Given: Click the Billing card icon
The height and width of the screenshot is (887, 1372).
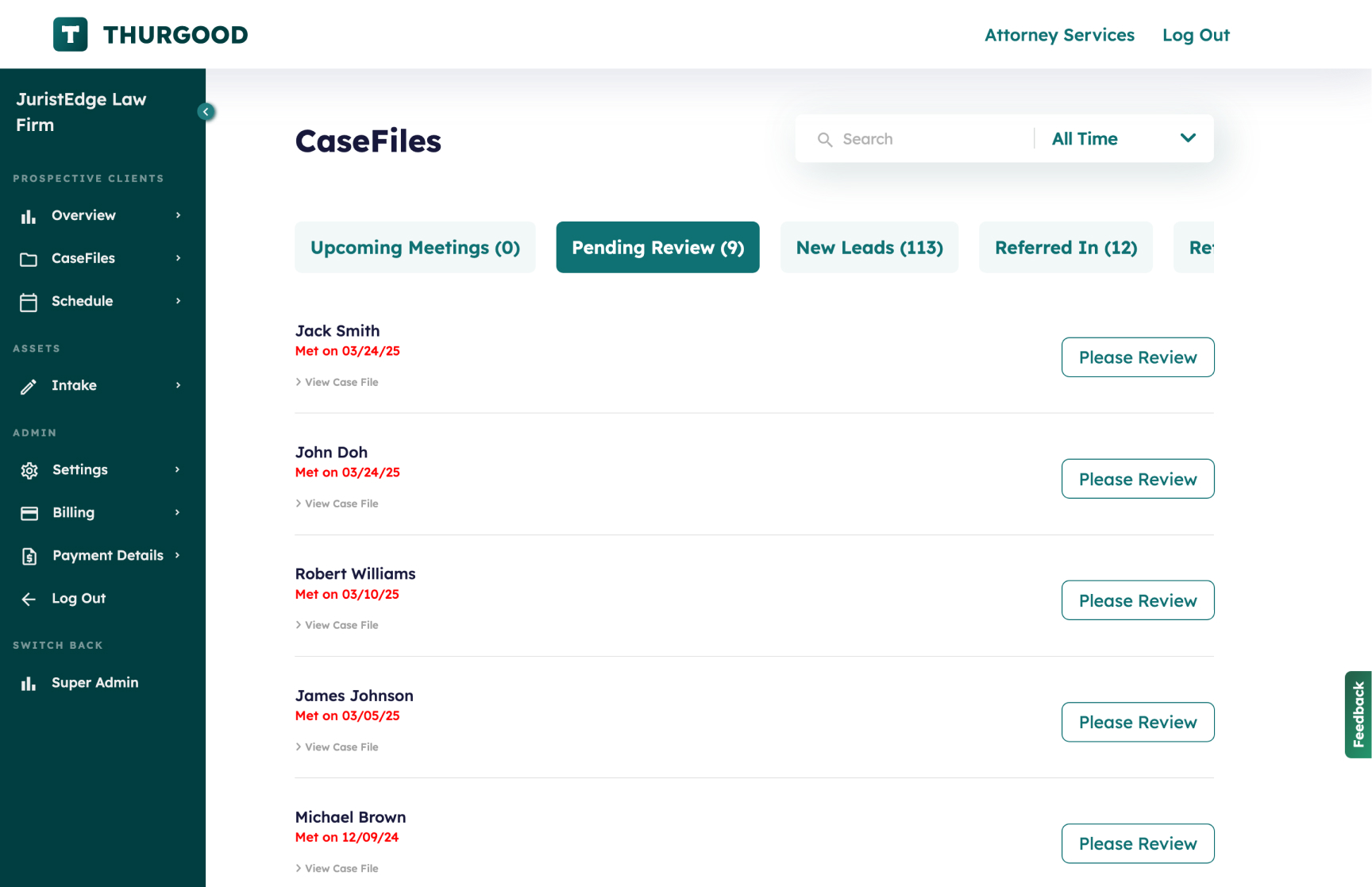Looking at the screenshot, I should pyautogui.click(x=29, y=513).
